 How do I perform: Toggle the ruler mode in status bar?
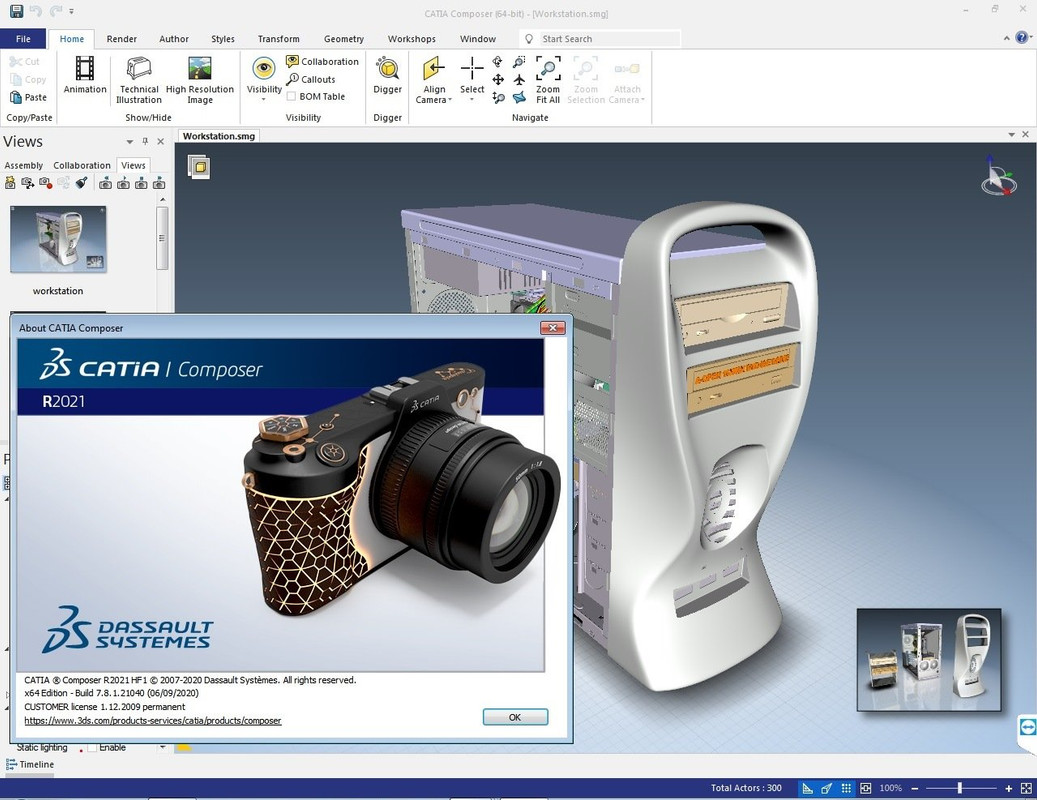click(808, 788)
